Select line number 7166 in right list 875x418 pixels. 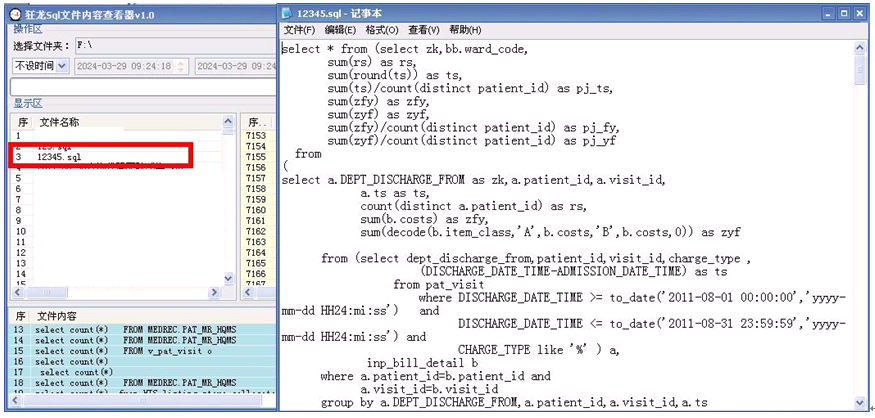[256, 273]
